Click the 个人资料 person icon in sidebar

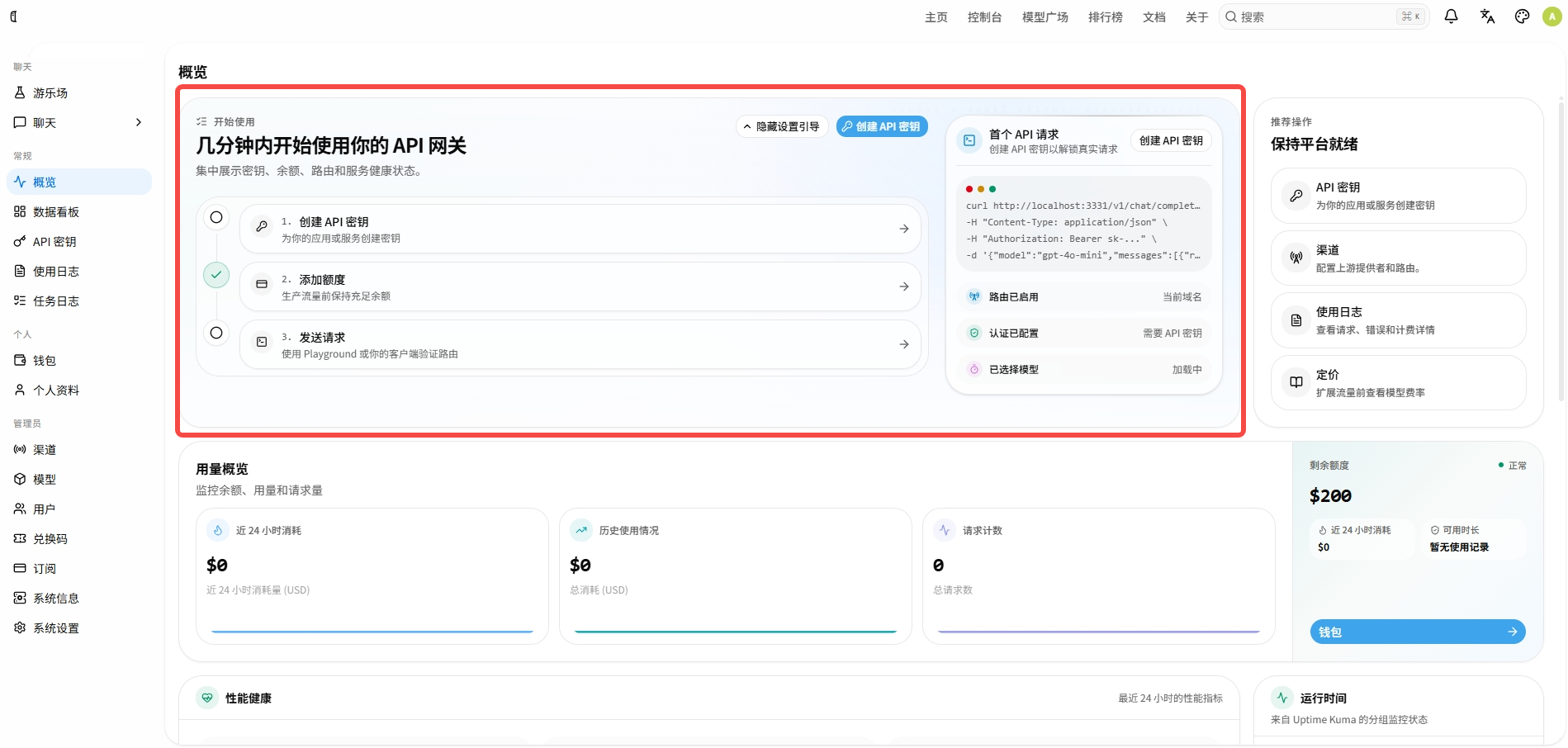[20, 390]
